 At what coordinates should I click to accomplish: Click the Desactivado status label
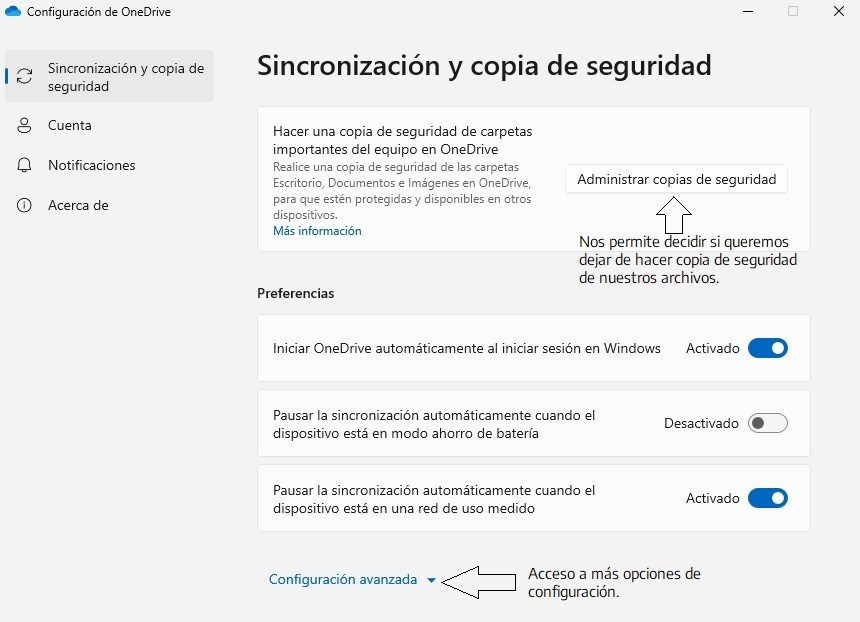click(701, 423)
